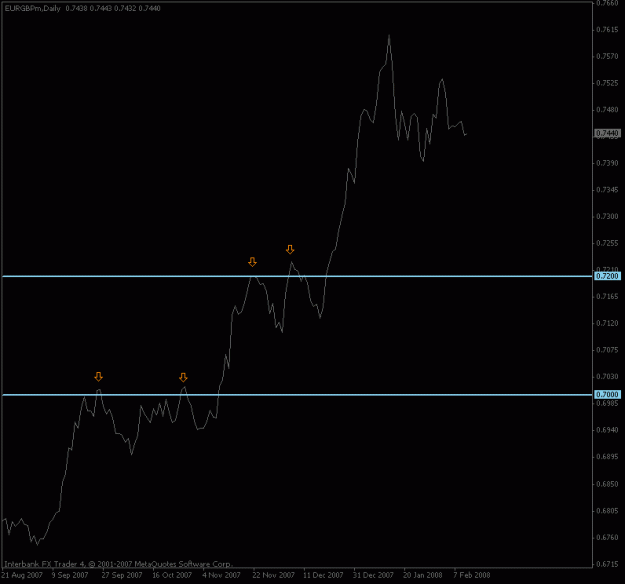Image resolution: width=625 pixels, height=584 pixels.
Task: Click the 16 Oct 2007 date label
Action: [172, 575]
